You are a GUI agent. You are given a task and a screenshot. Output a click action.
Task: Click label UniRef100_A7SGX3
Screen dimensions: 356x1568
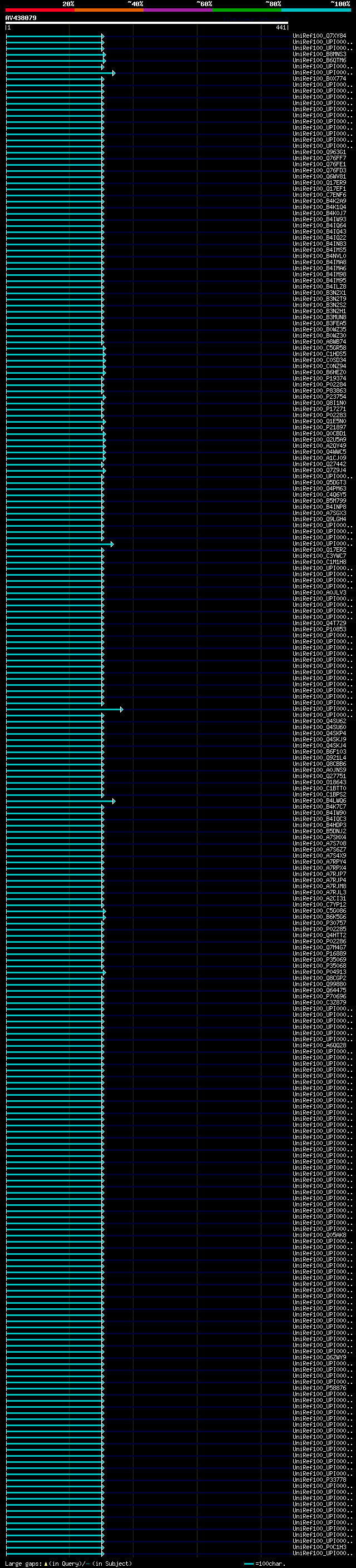pyautogui.click(x=319, y=513)
